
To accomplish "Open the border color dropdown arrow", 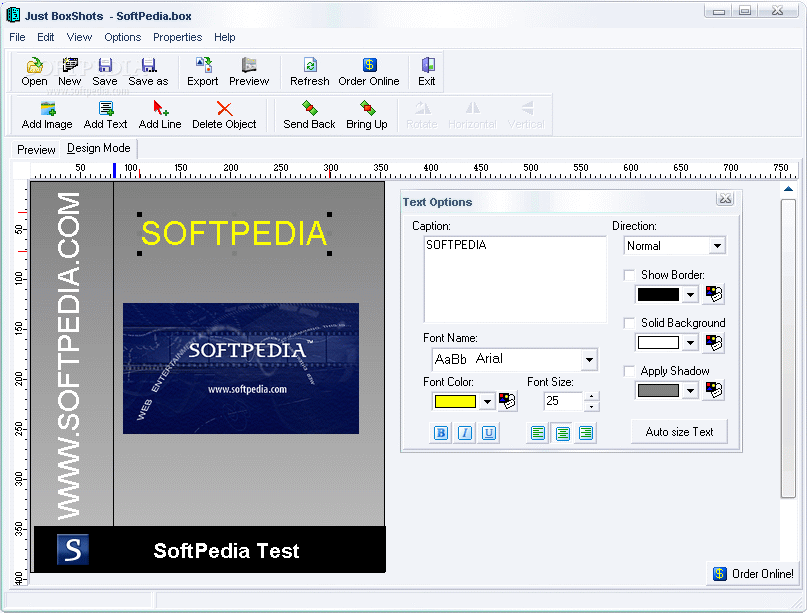I will (691, 294).
